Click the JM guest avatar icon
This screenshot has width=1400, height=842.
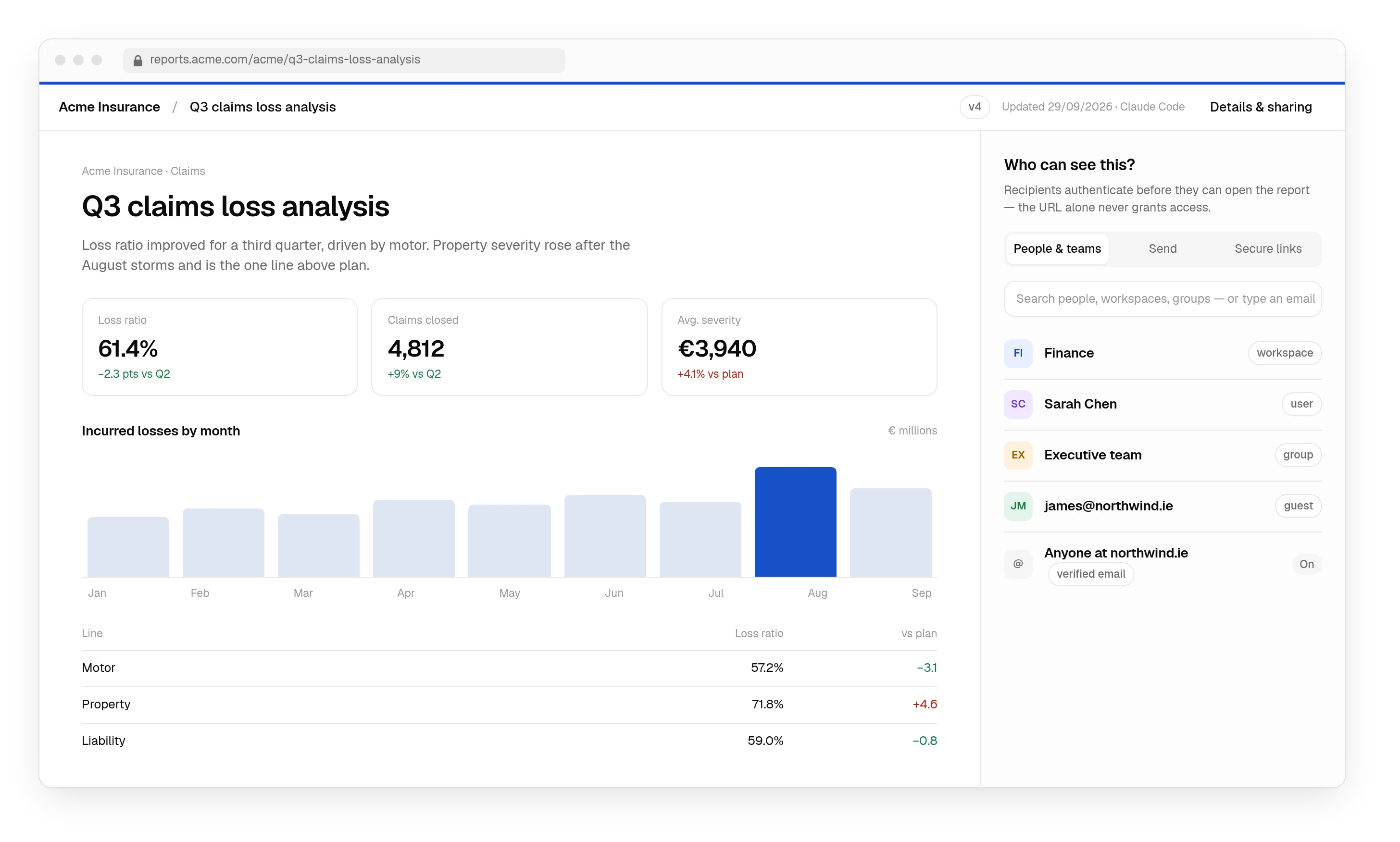(x=1017, y=506)
